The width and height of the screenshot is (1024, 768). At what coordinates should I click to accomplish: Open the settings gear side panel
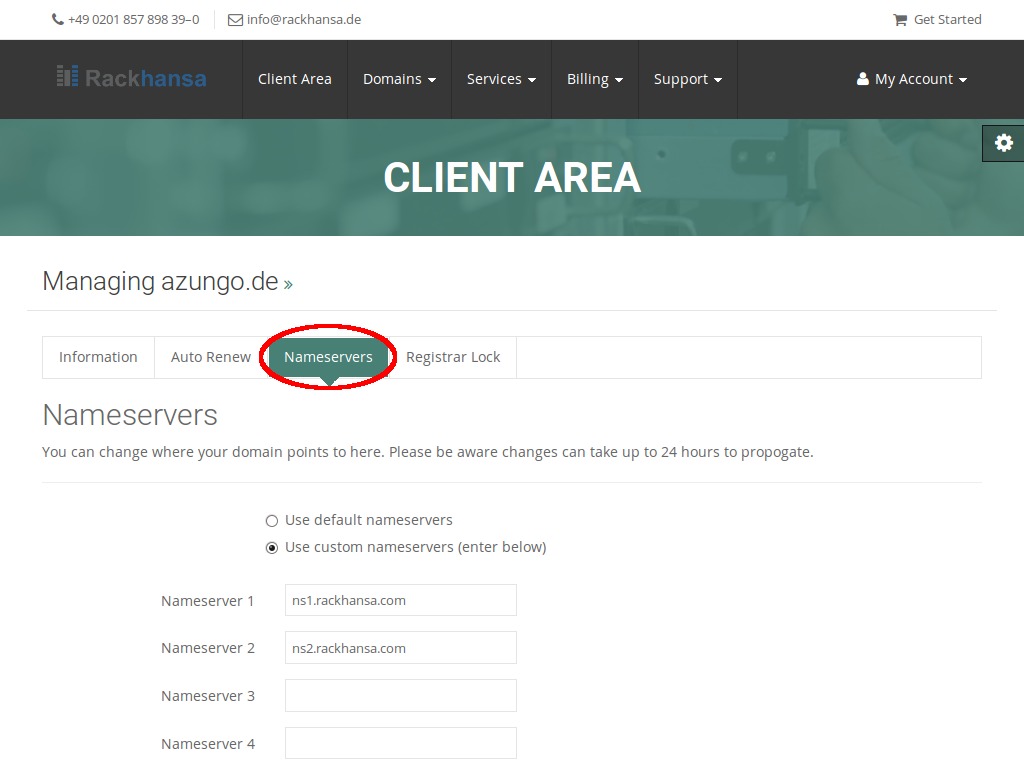[1004, 143]
